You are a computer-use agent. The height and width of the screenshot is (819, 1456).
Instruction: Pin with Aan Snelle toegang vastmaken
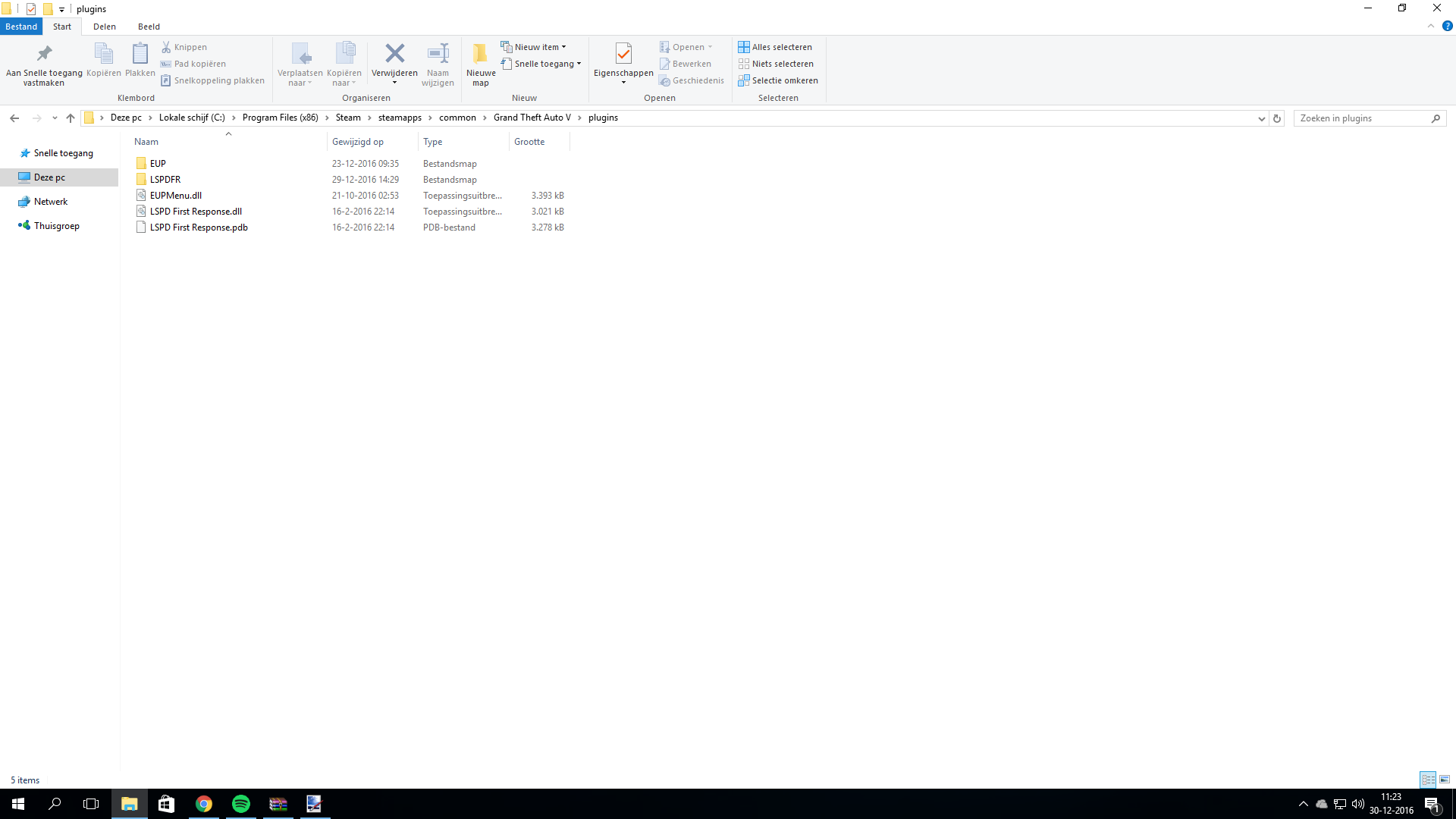pyautogui.click(x=44, y=54)
